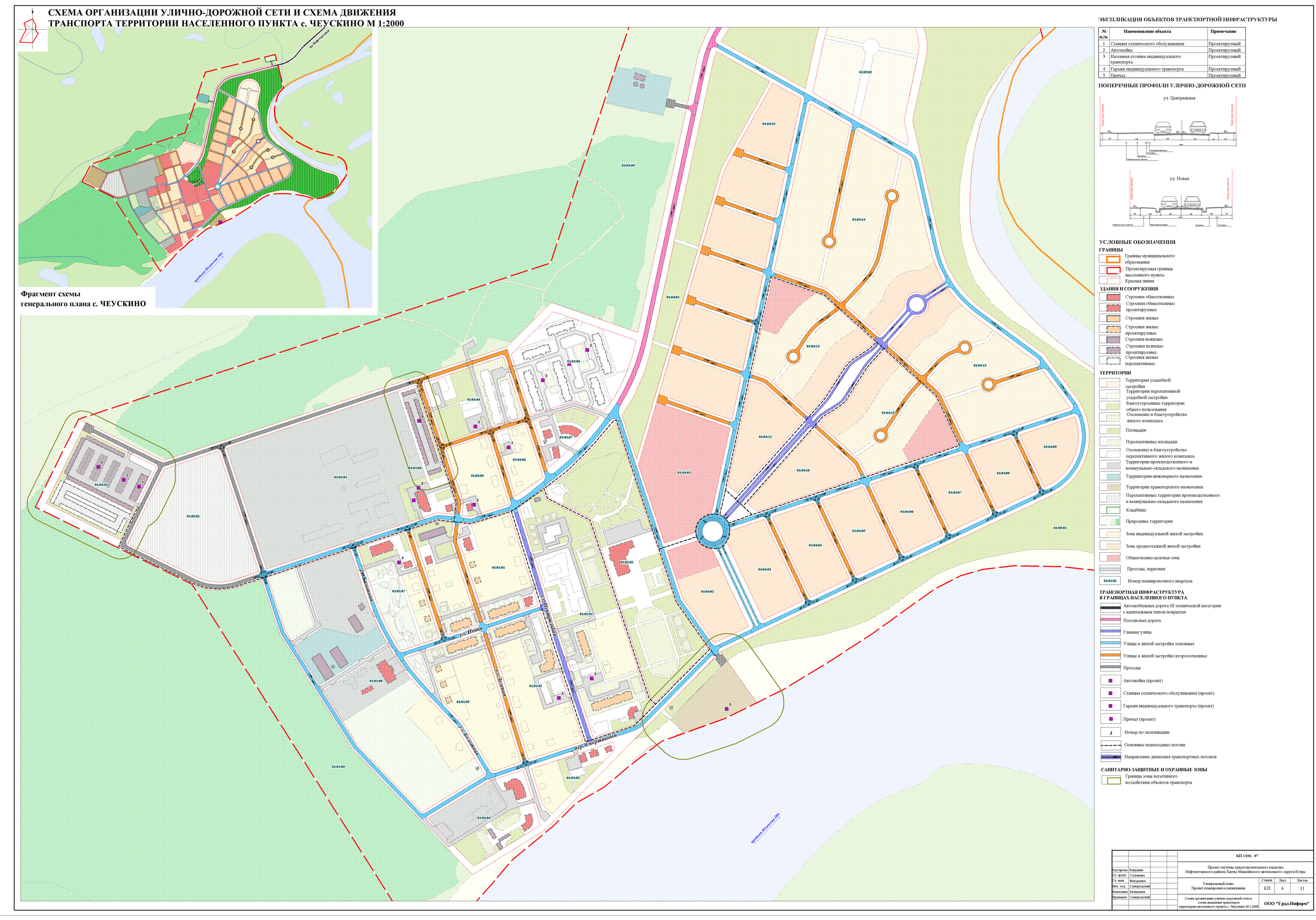The image size is (1316, 920).
Task: Click the 'Строения общественные' red hatched legend swatch
Action: [1110, 297]
